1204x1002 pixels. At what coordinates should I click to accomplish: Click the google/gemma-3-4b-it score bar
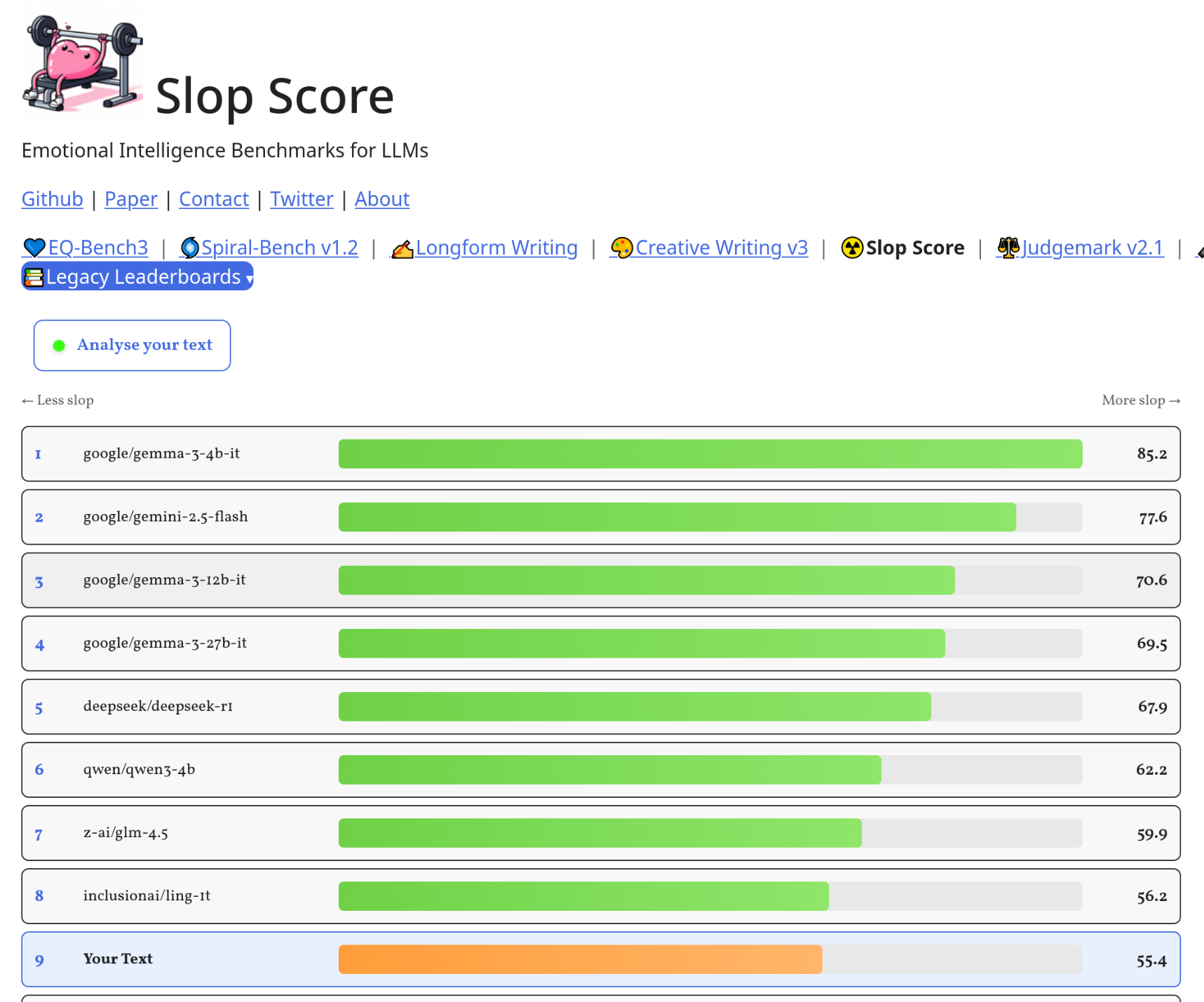(x=710, y=454)
